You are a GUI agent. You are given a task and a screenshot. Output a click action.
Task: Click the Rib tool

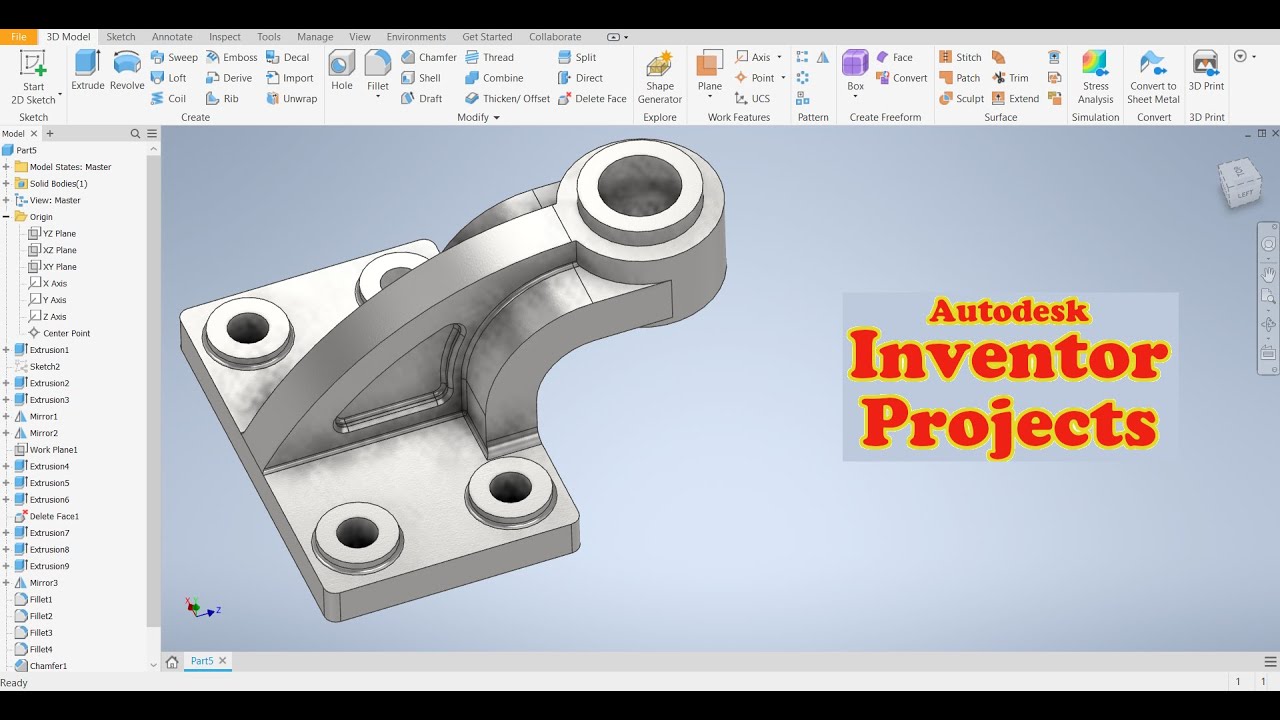[x=222, y=99]
